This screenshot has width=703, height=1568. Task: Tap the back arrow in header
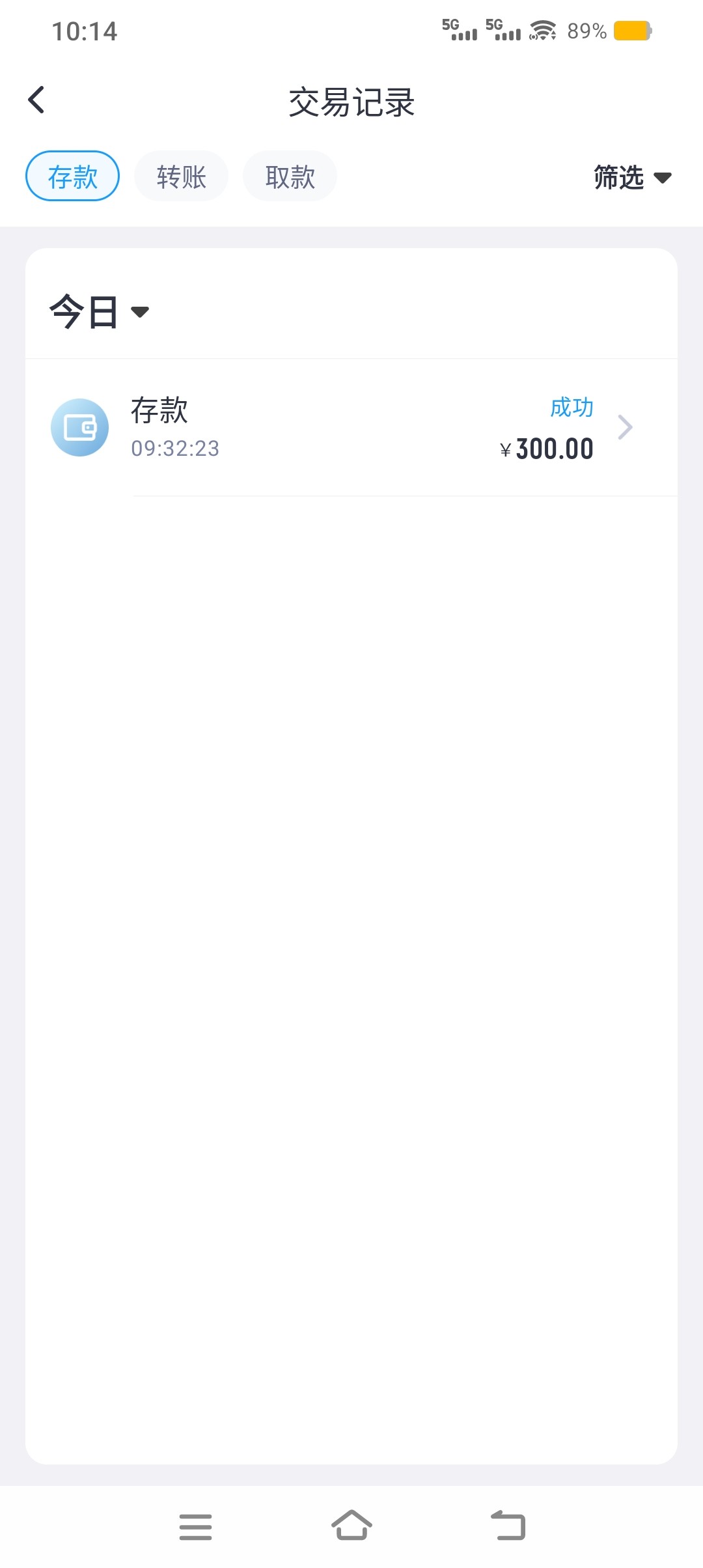(36, 100)
